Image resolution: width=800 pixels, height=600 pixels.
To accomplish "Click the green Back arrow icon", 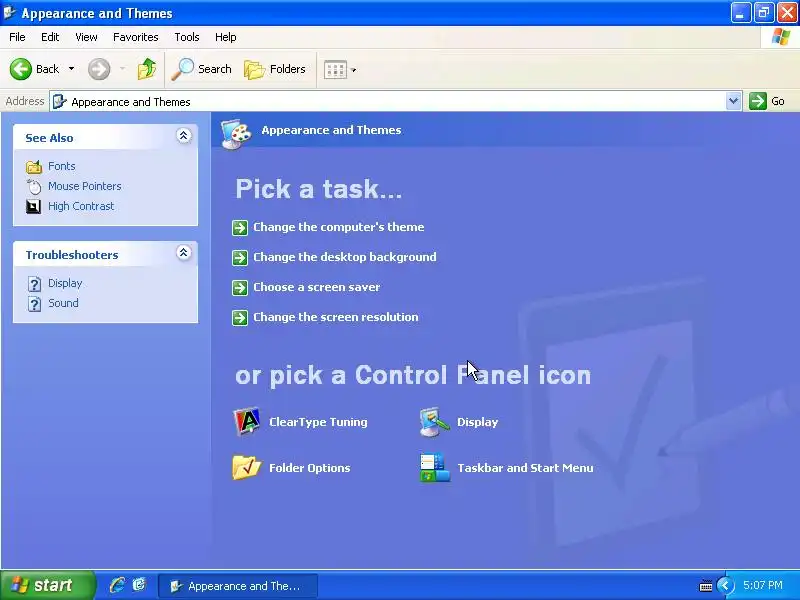I will click(20, 69).
